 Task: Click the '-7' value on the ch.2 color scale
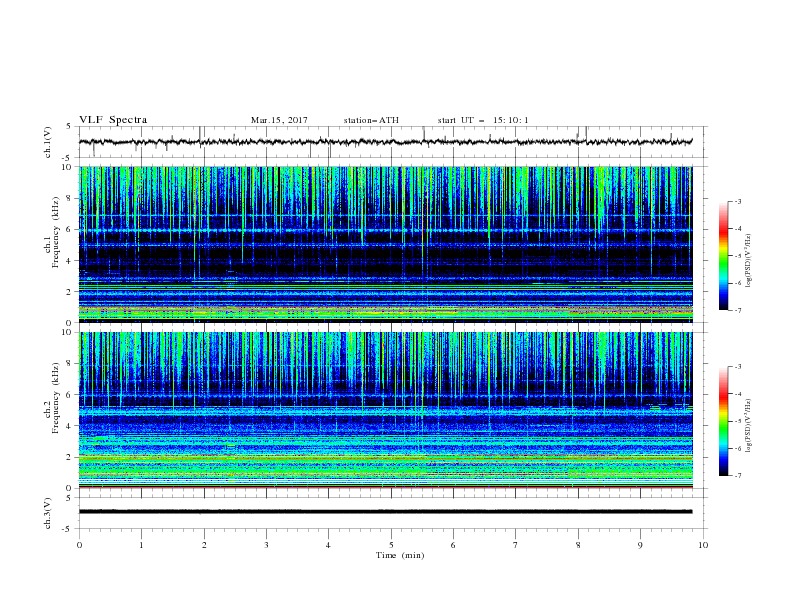pyautogui.click(x=737, y=475)
